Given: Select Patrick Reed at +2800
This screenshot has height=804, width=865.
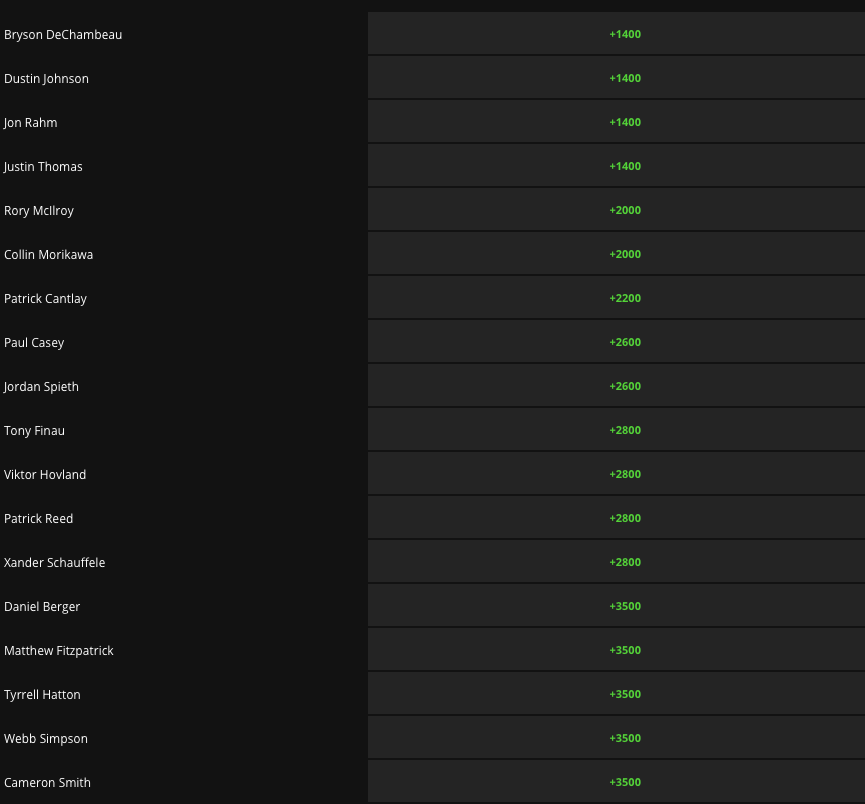Looking at the screenshot, I should [x=624, y=518].
